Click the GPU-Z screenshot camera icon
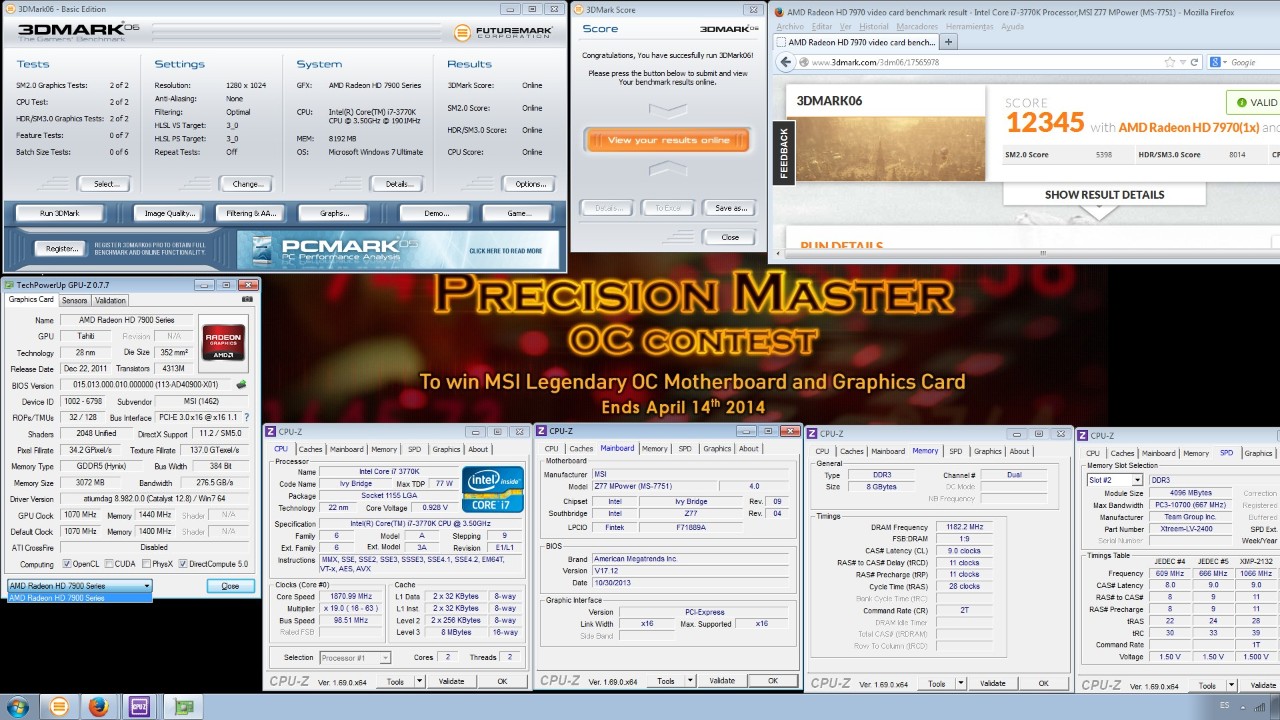 247,299
